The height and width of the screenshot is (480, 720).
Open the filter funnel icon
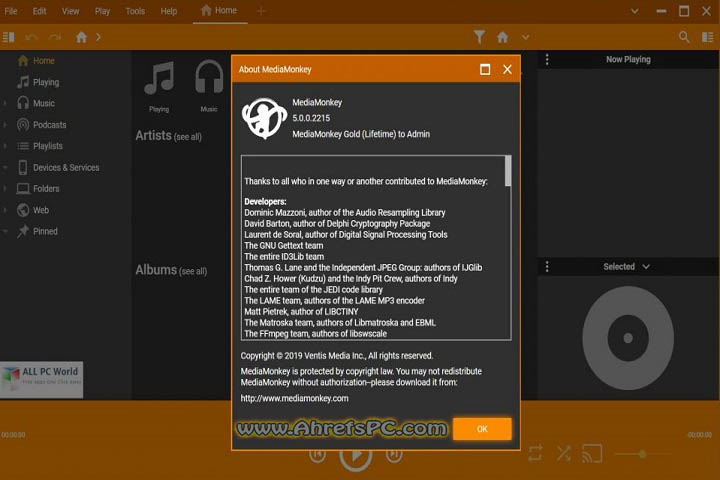[479, 37]
